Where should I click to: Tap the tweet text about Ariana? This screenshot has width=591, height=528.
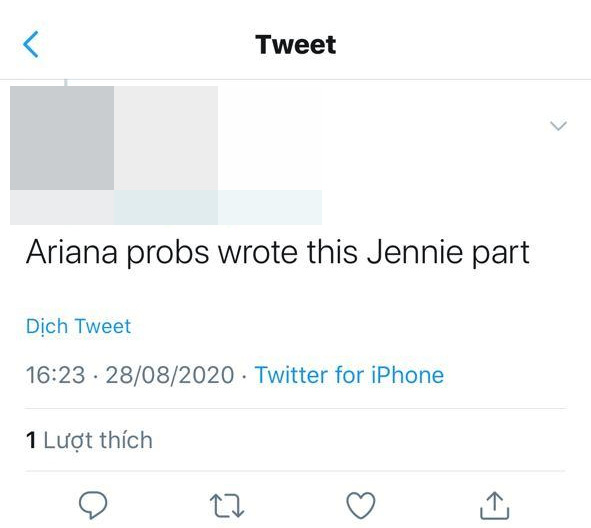tap(278, 253)
